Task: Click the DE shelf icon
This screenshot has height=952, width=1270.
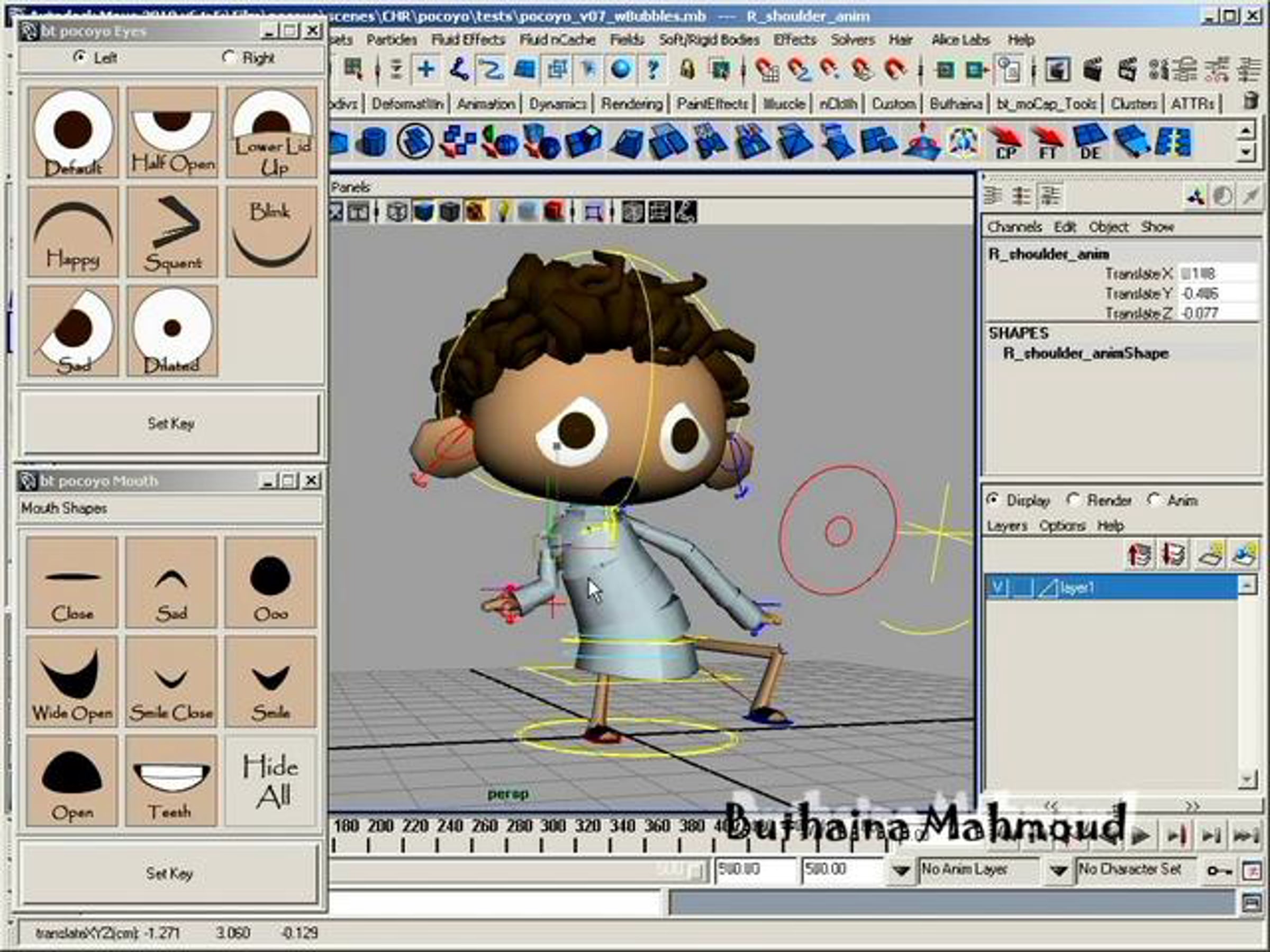Action: (x=1090, y=142)
